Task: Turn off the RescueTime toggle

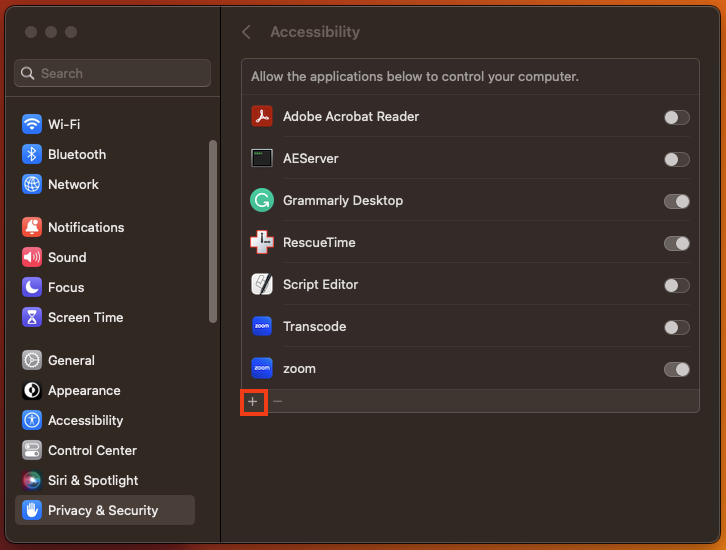Action: pyautogui.click(x=677, y=243)
